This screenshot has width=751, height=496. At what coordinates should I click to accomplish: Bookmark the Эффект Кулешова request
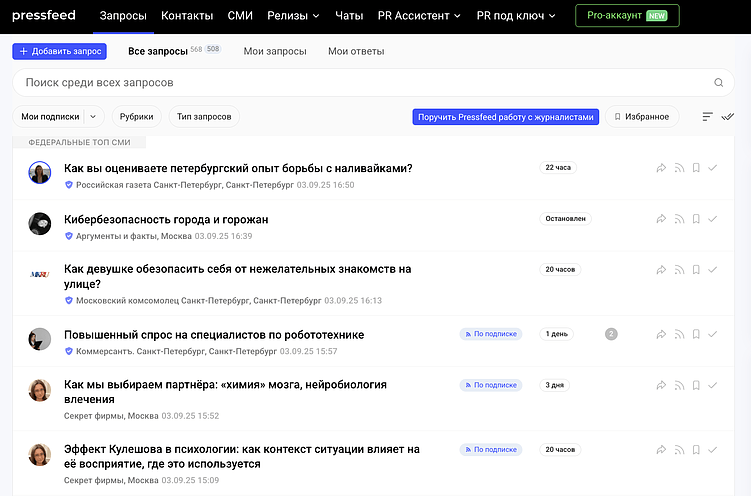[696, 450]
